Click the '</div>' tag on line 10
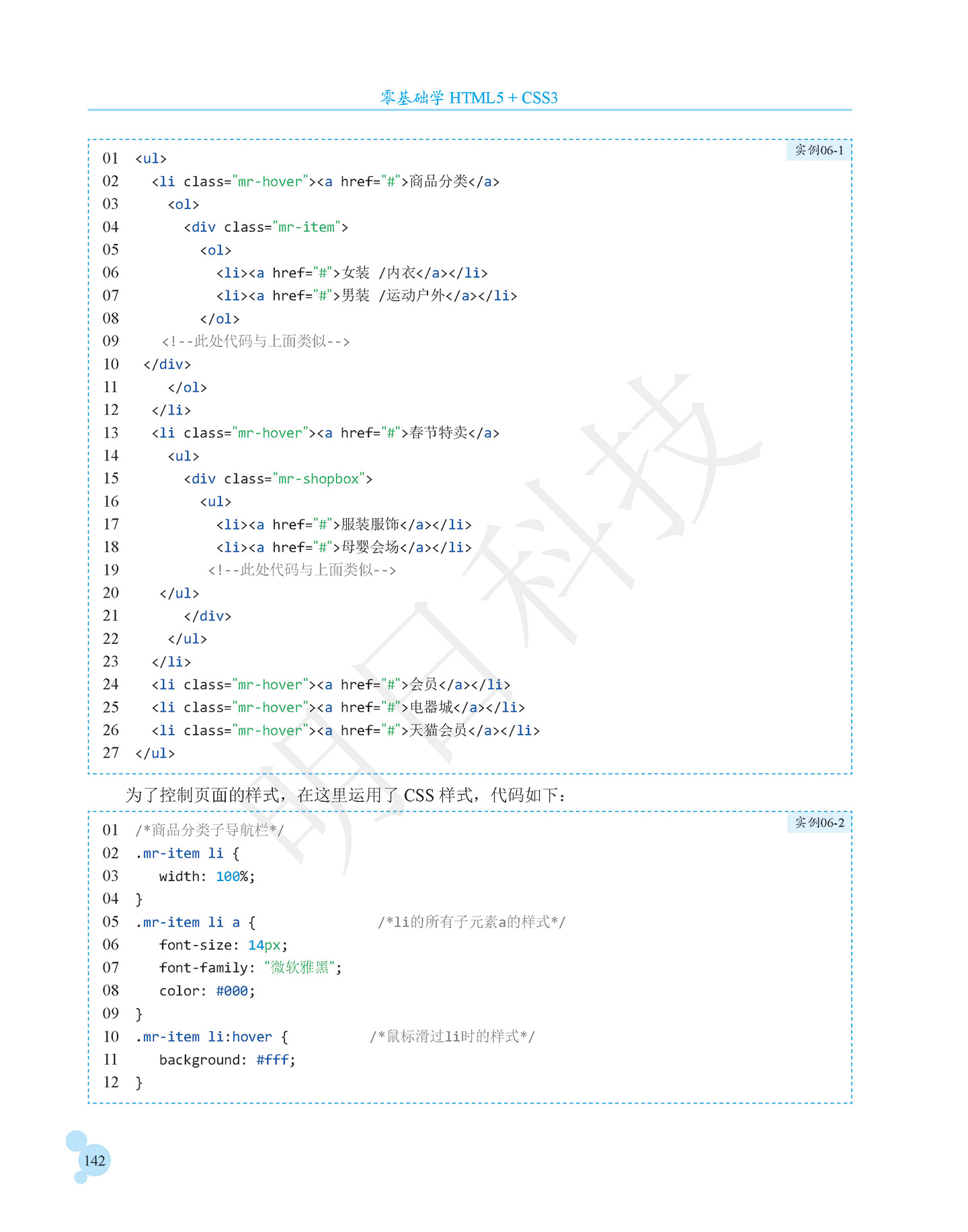Screen dimensions: 968x1232 (x=167, y=364)
